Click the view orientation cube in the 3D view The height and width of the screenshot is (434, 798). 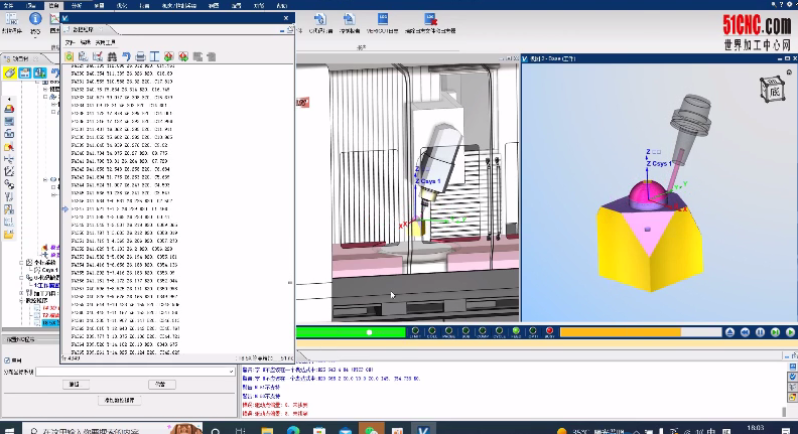tap(773, 88)
